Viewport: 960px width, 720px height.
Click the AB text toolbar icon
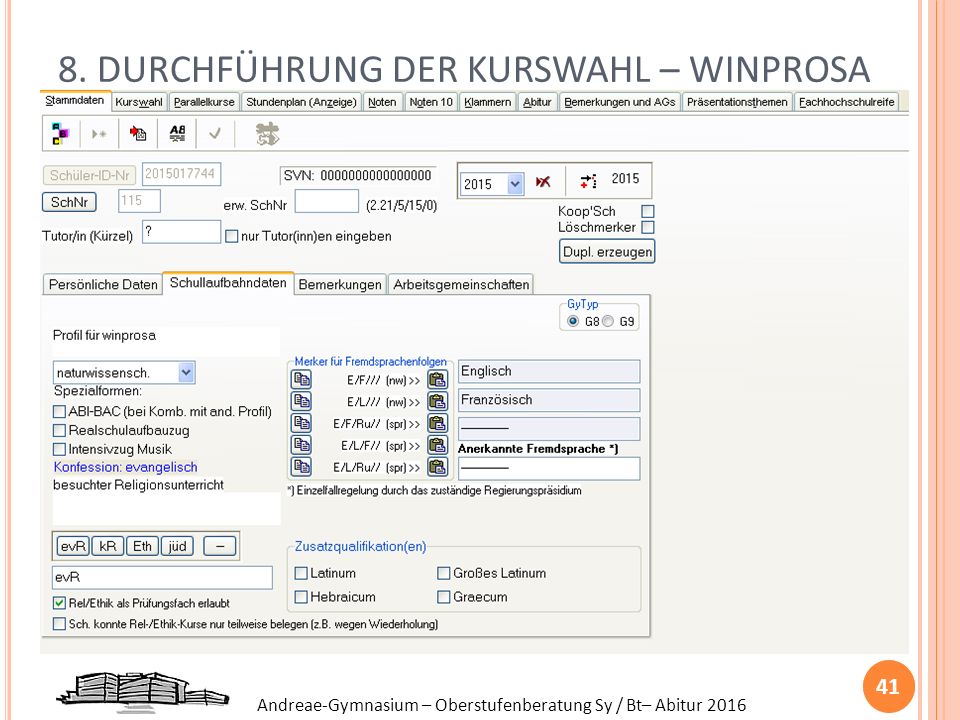178,133
